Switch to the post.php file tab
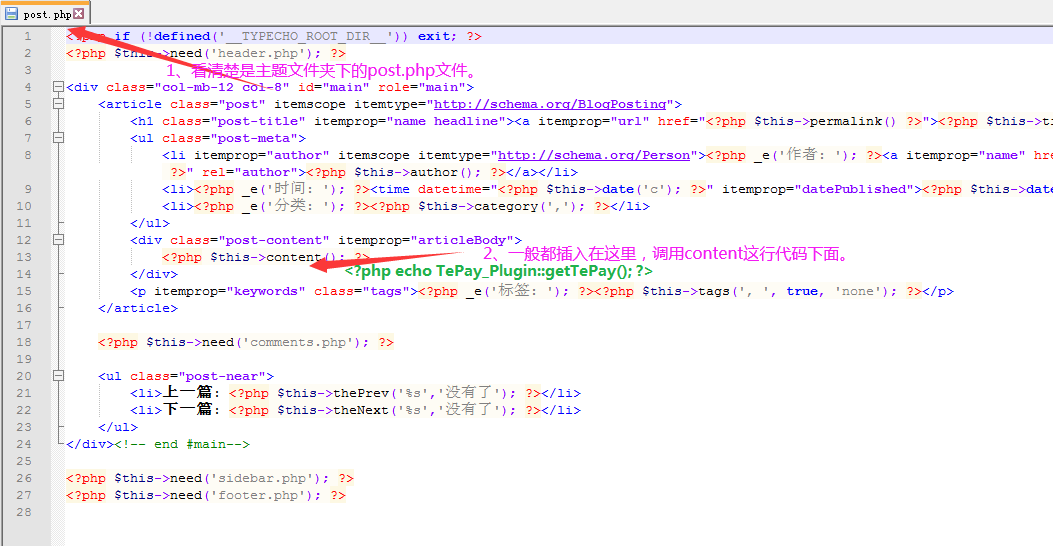This screenshot has height=546, width=1053. (x=46, y=14)
